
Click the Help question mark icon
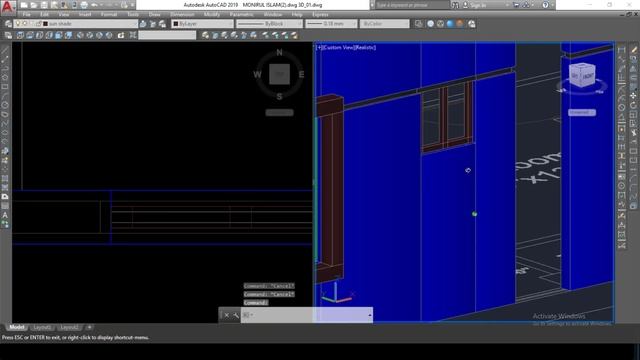click(x=546, y=5)
